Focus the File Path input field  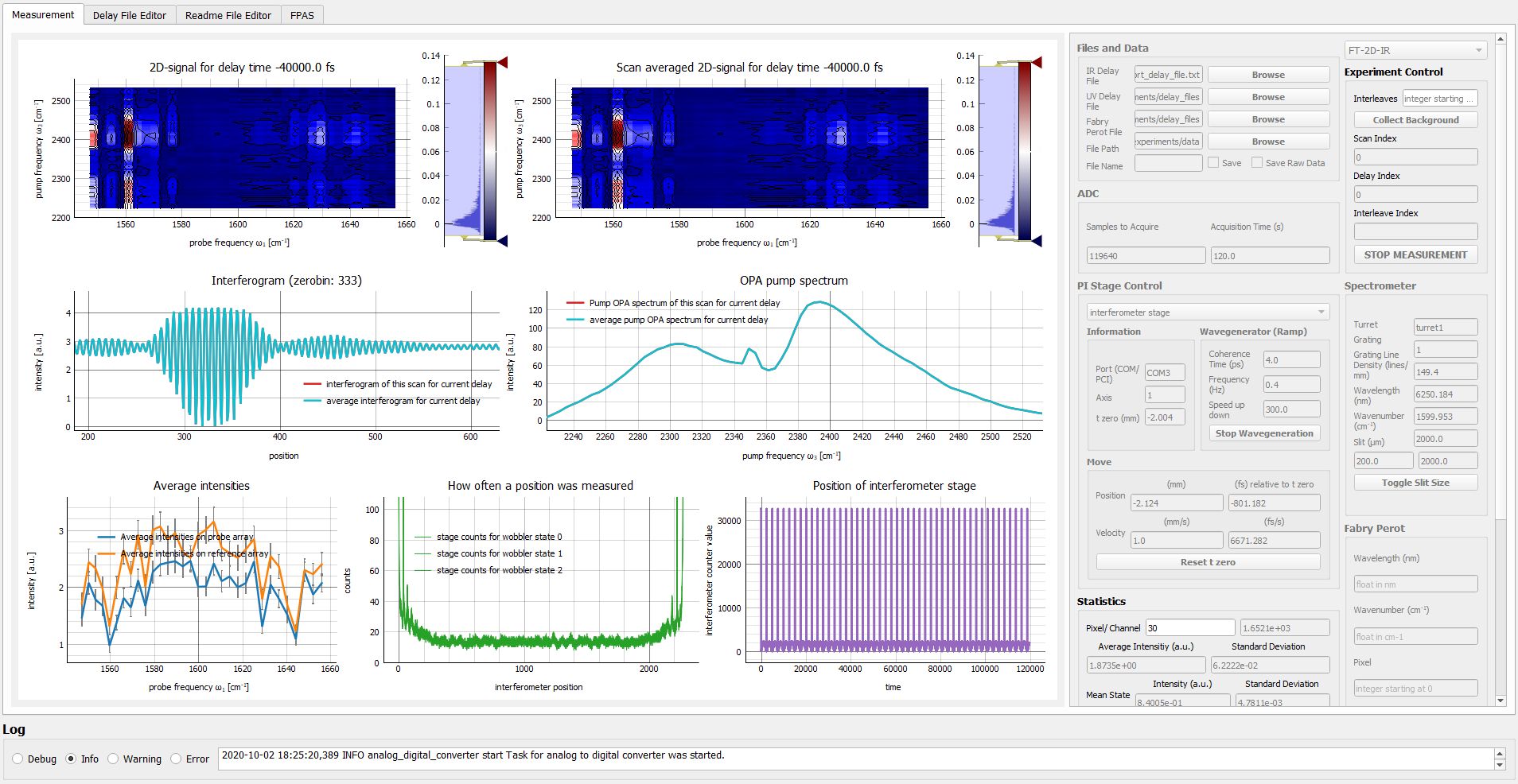[x=1168, y=142]
